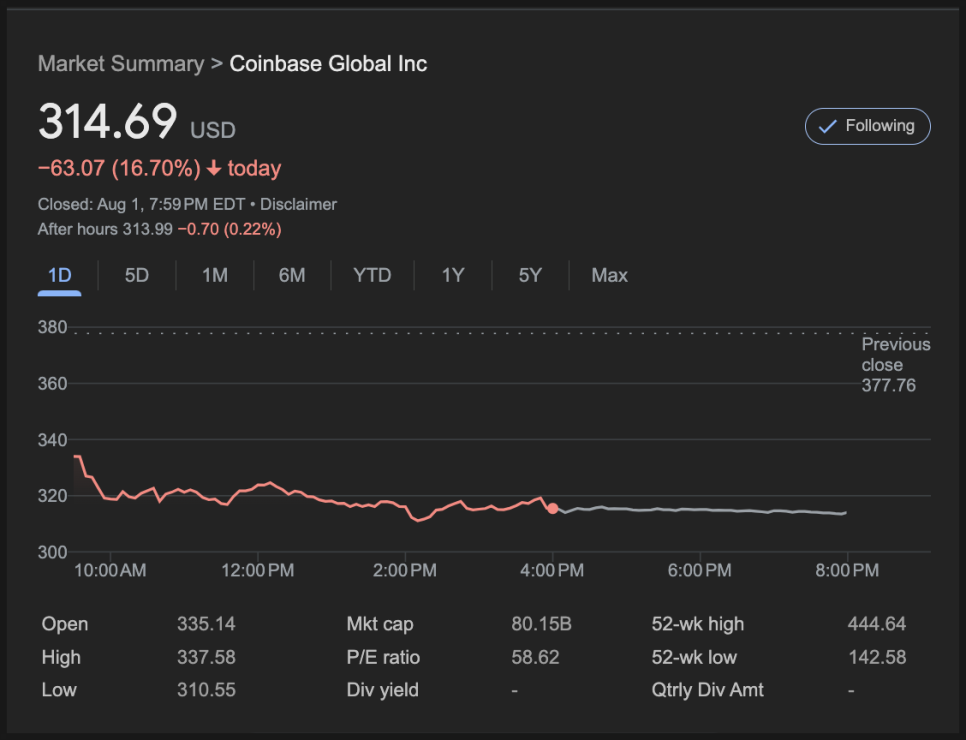Click the Open value 335.14
The height and width of the screenshot is (740, 966).
click(x=206, y=624)
